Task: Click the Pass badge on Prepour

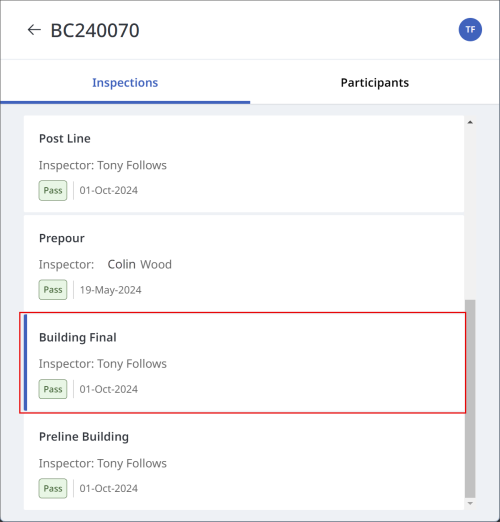Action: [53, 290]
